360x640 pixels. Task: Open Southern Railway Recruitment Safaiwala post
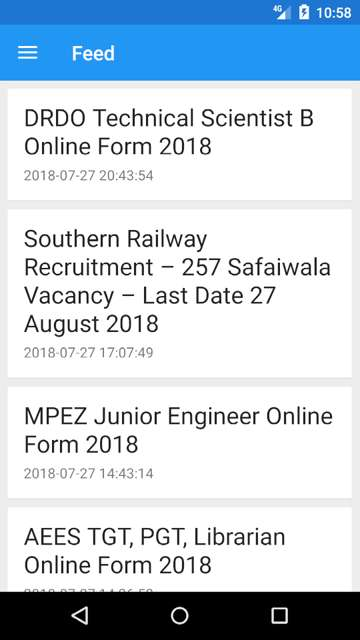(x=180, y=293)
